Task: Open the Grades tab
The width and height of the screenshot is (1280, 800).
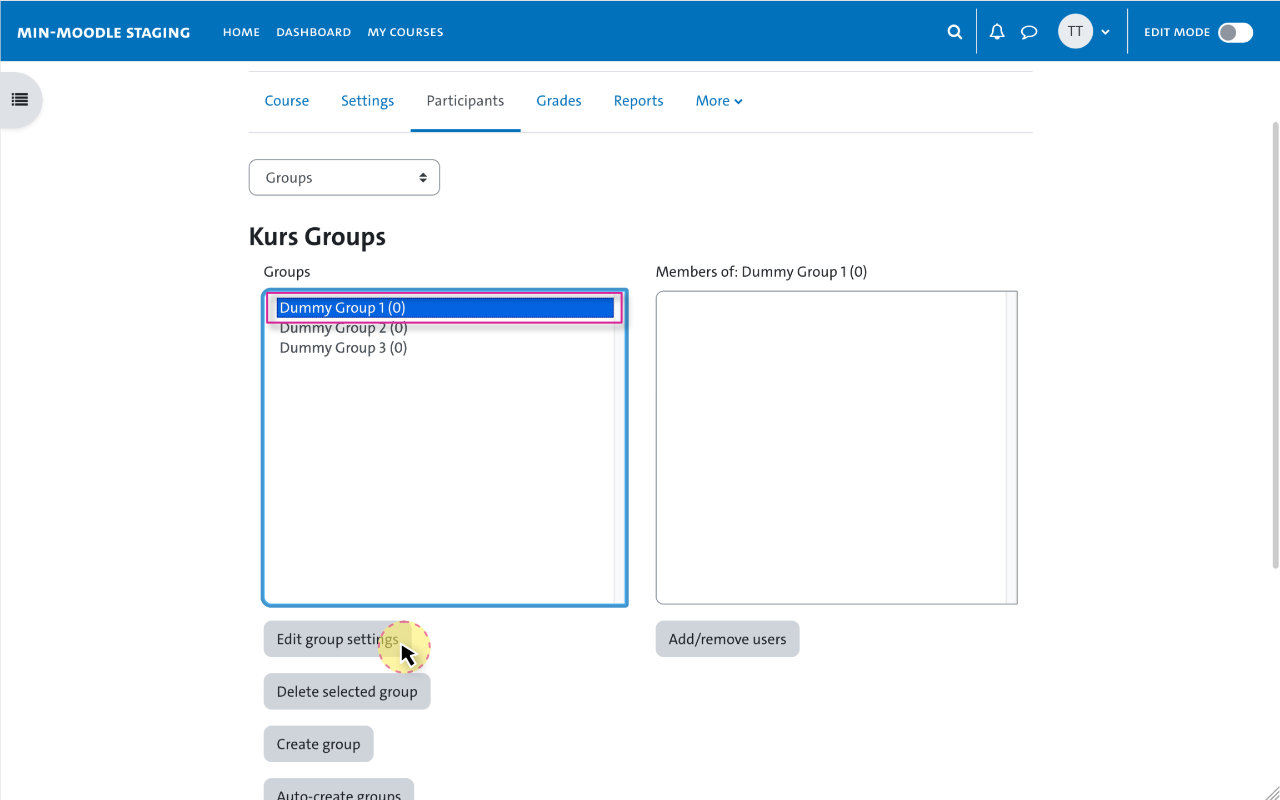Action: click(x=559, y=101)
